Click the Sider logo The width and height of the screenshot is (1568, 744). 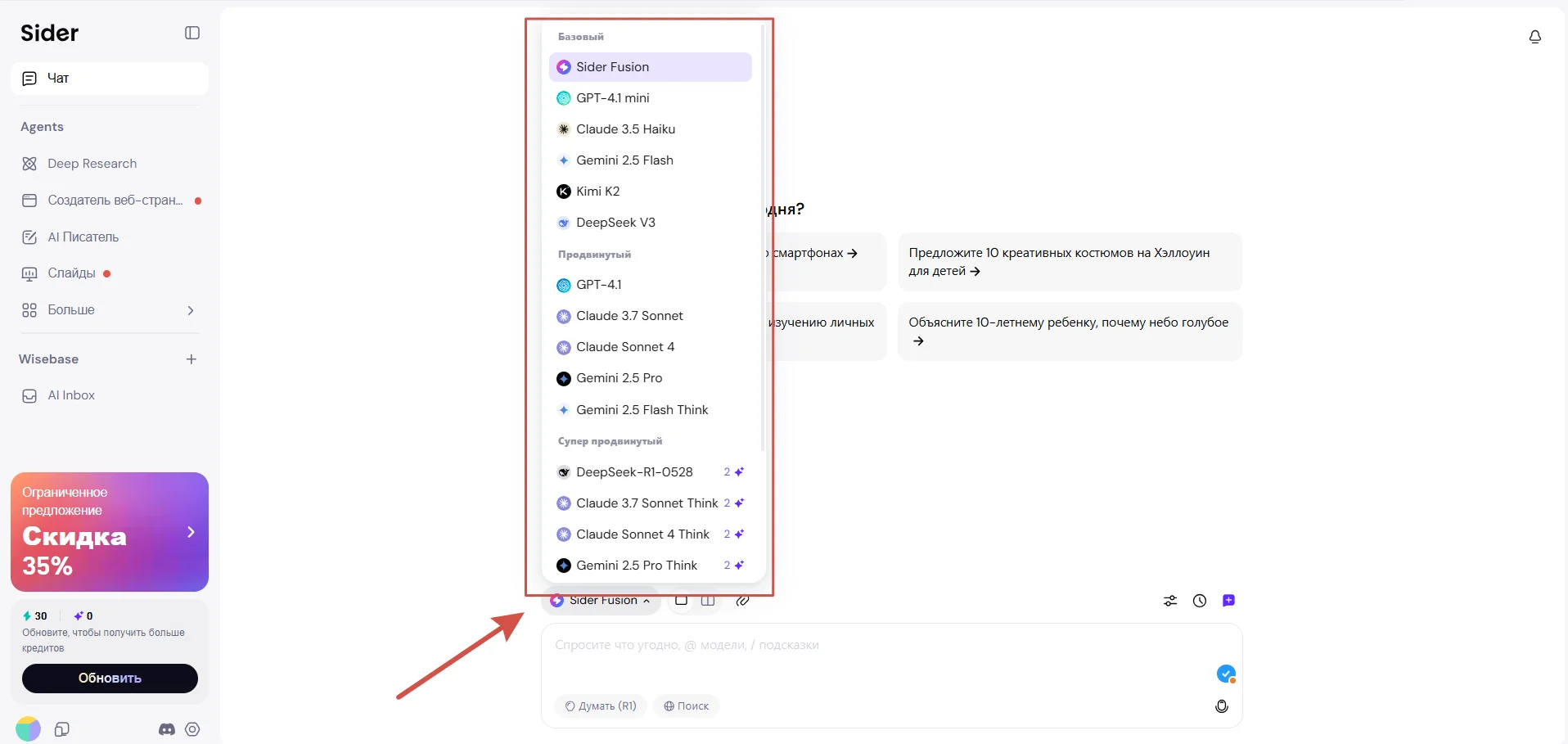tap(49, 33)
